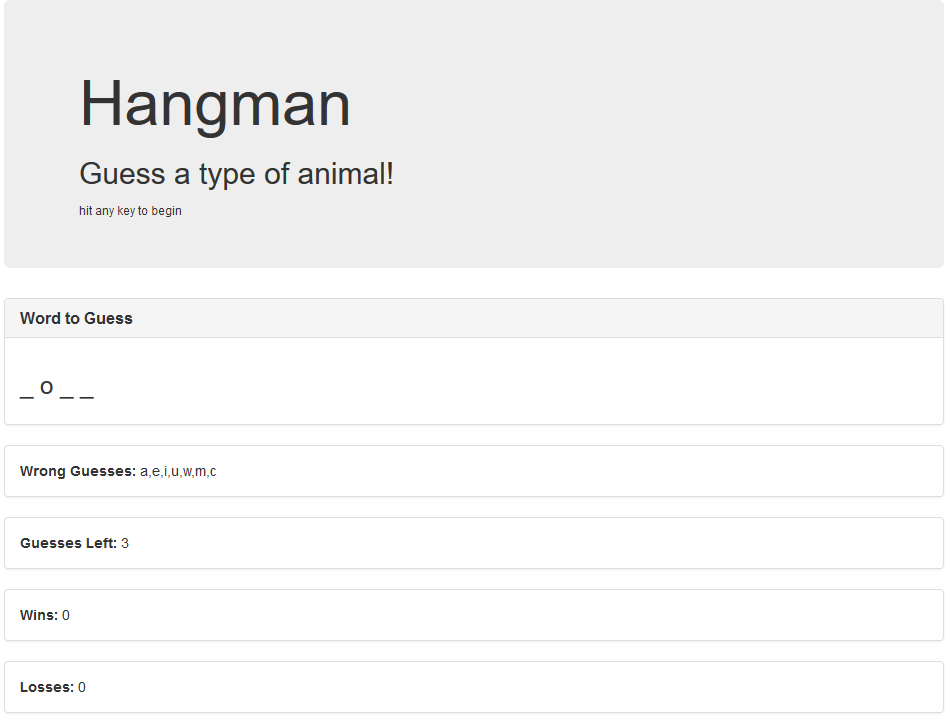Click the 'Wrong Guesses:' label
This screenshot has height=720, width=949.
click(78, 471)
